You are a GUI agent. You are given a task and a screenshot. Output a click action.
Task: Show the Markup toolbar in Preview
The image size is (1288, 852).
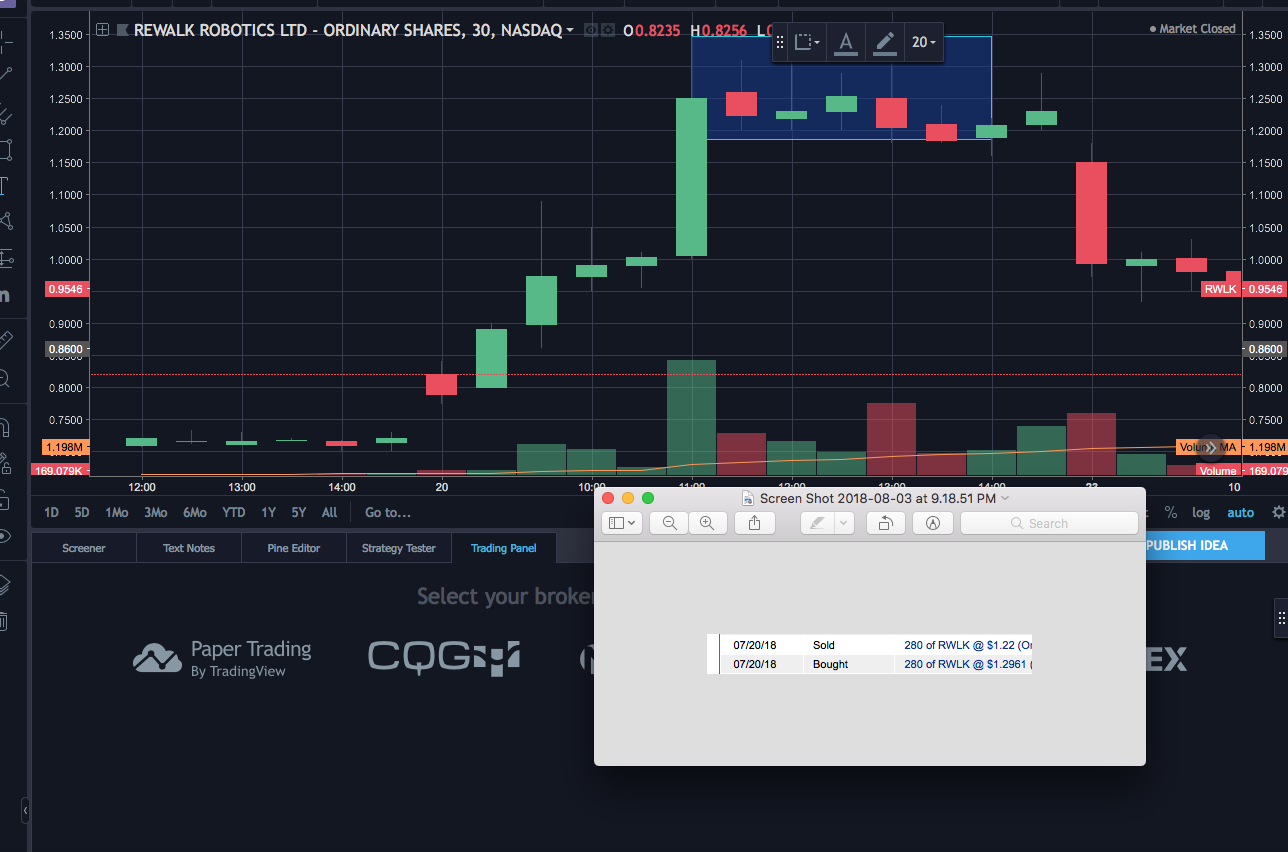click(x=933, y=523)
